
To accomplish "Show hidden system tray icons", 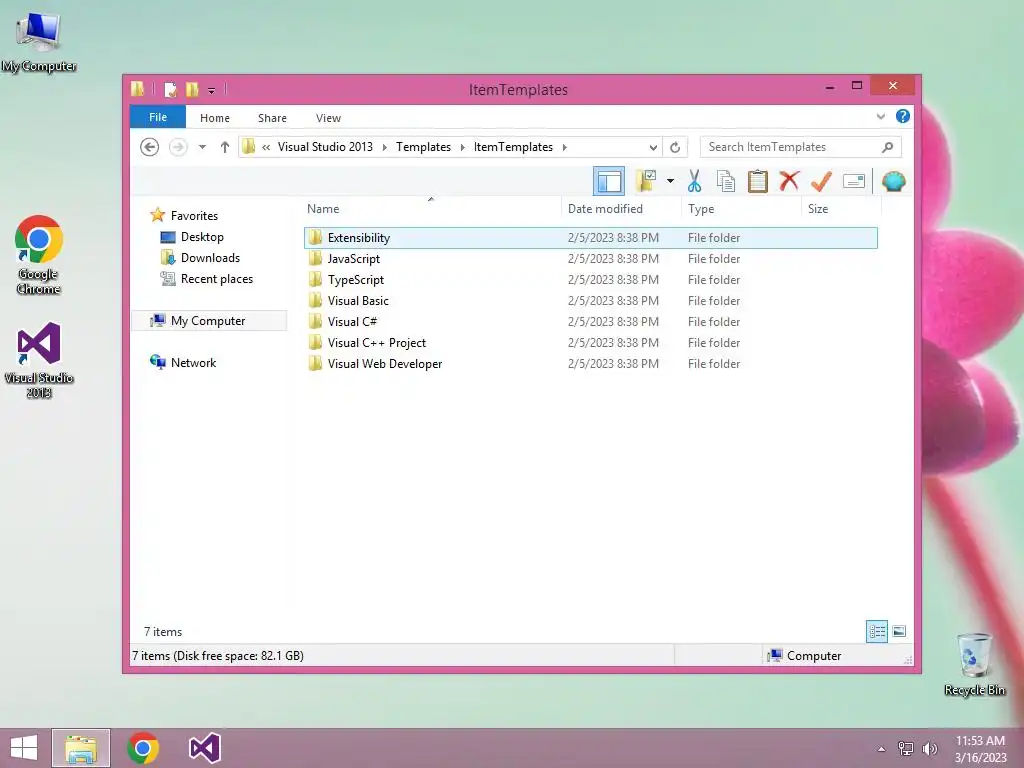I will [x=882, y=749].
